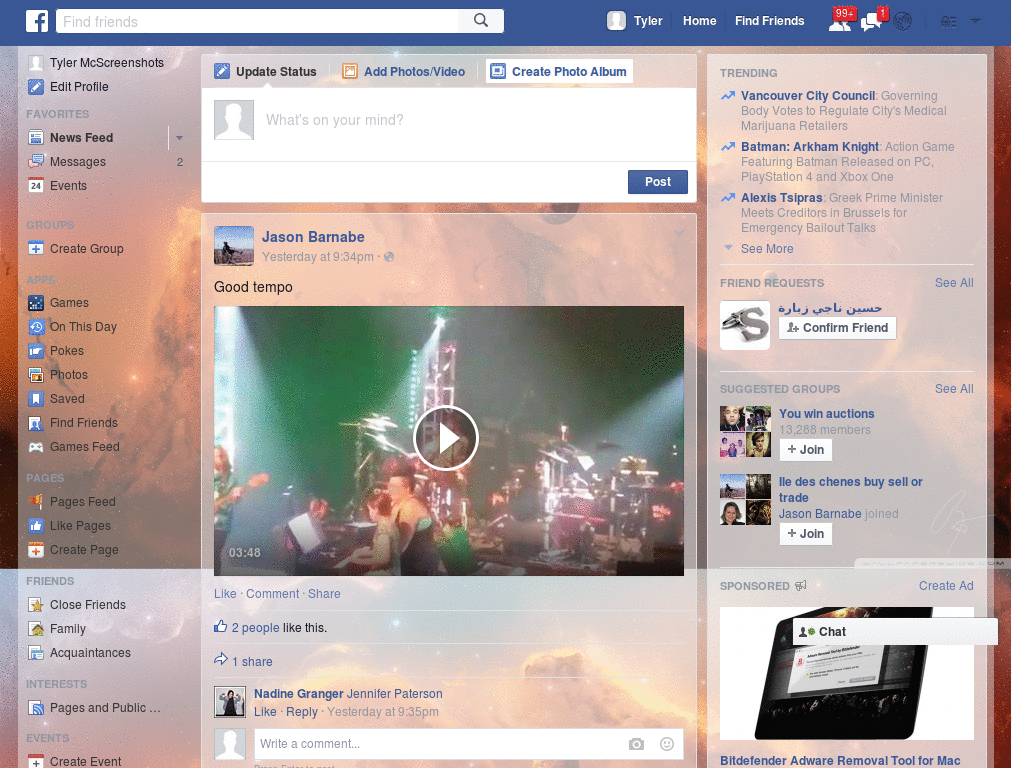Image resolution: width=1024 pixels, height=768 pixels.
Task: Click the News Feed sidebar icon
Action: pos(36,138)
